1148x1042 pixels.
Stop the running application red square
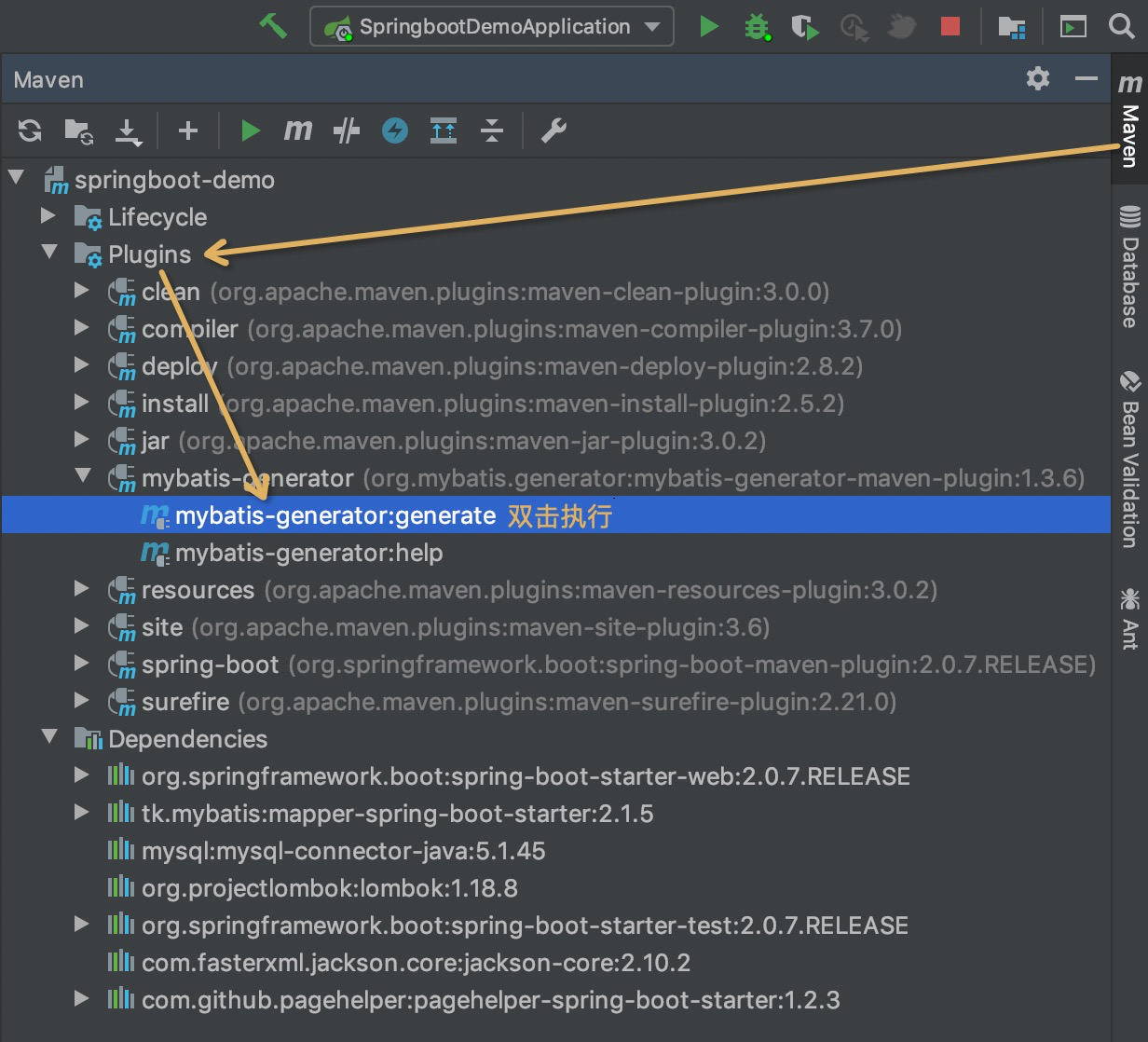tap(950, 26)
